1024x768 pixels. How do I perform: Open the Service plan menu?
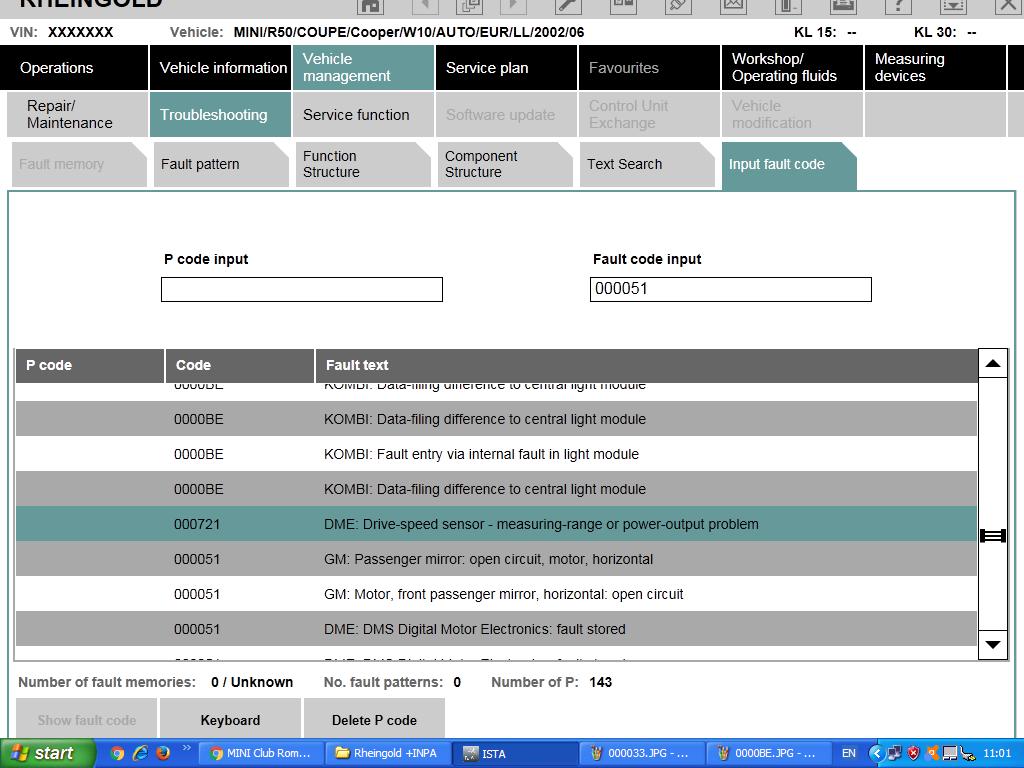click(506, 68)
